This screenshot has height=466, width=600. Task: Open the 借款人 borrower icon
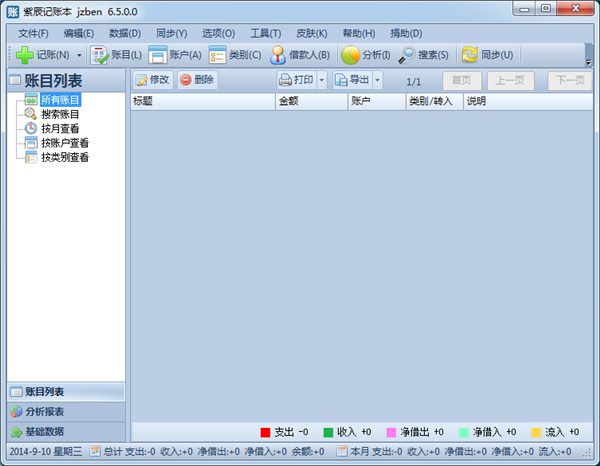tap(280, 55)
